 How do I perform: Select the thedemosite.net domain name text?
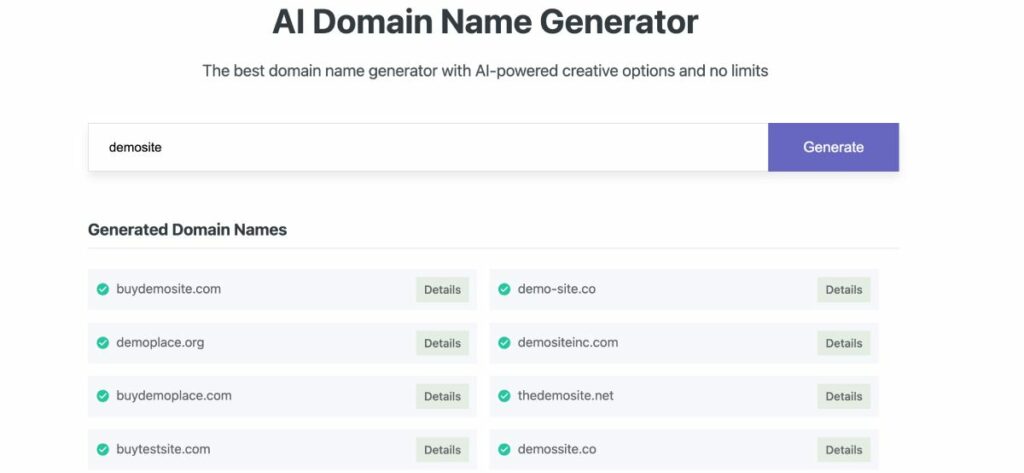click(565, 395)
